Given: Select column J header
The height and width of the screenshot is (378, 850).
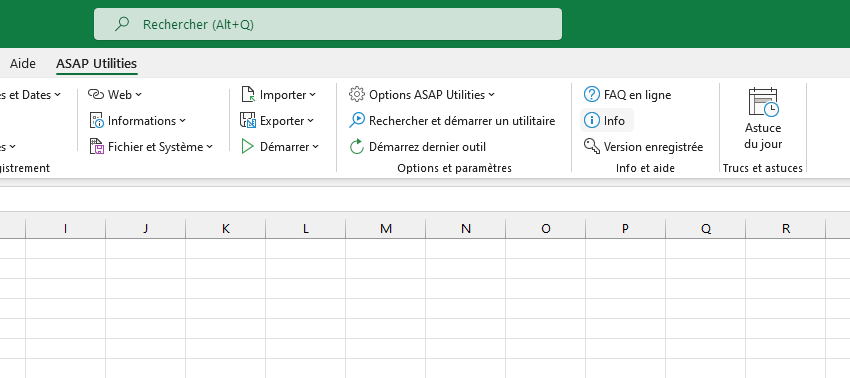Looking at the screenshot, I should tap(146, 229).
